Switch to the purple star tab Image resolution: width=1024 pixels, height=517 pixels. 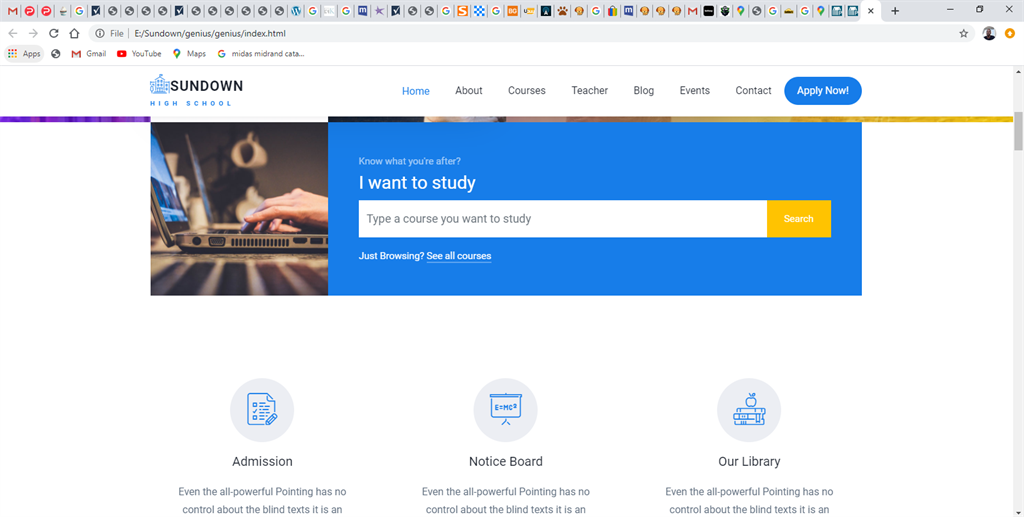(x=379, y=10)
